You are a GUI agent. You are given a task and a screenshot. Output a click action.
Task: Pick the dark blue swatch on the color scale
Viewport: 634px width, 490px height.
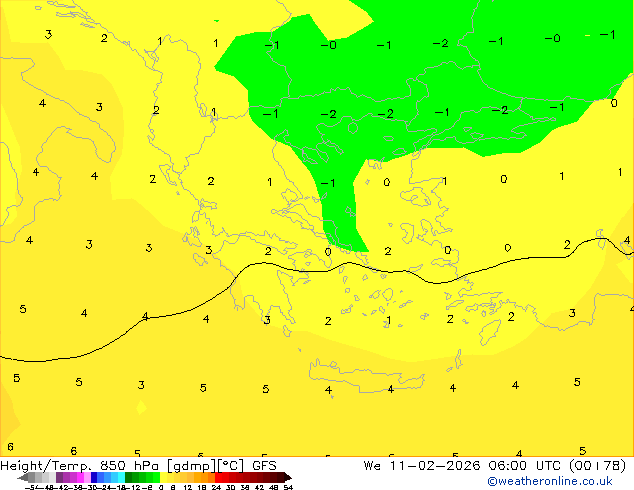tap(94, 477)
